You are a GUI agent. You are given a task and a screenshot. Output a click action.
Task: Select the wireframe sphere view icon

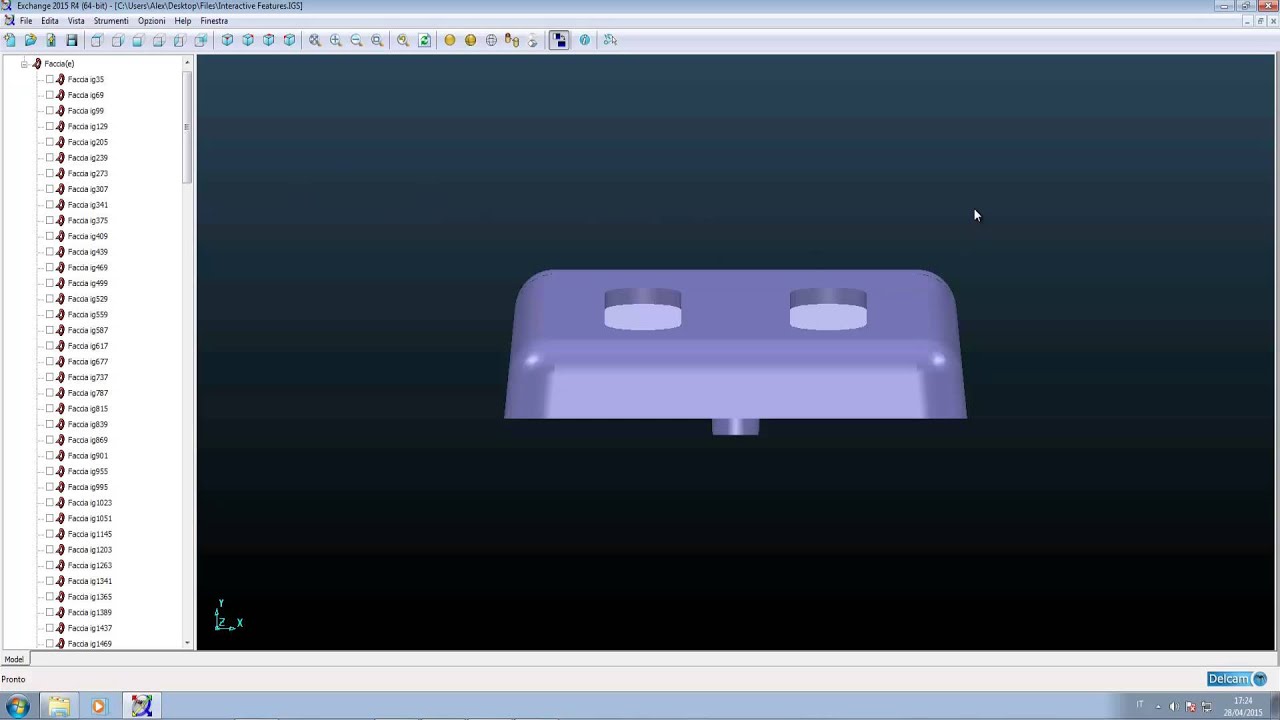point(491,40)
